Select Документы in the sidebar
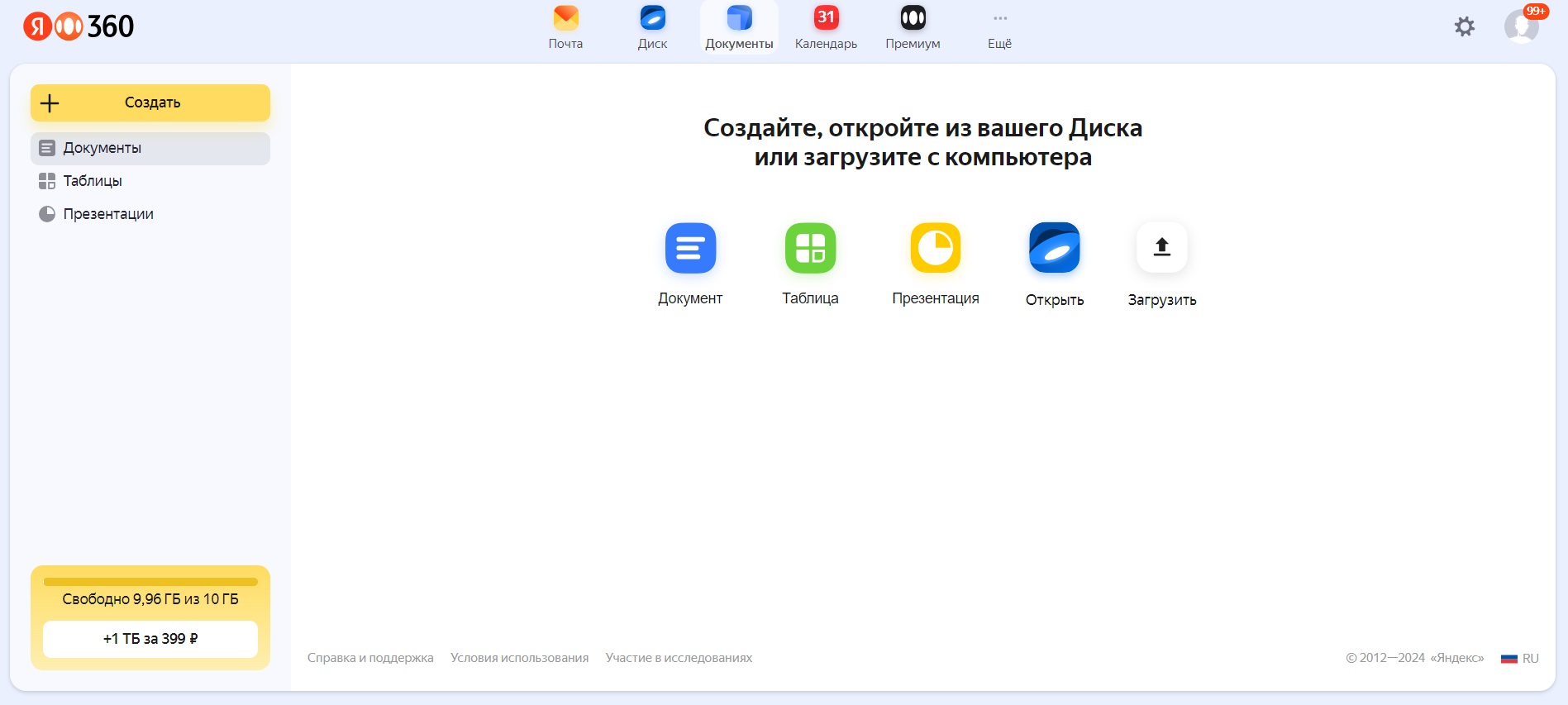 [x=150, y=149]
